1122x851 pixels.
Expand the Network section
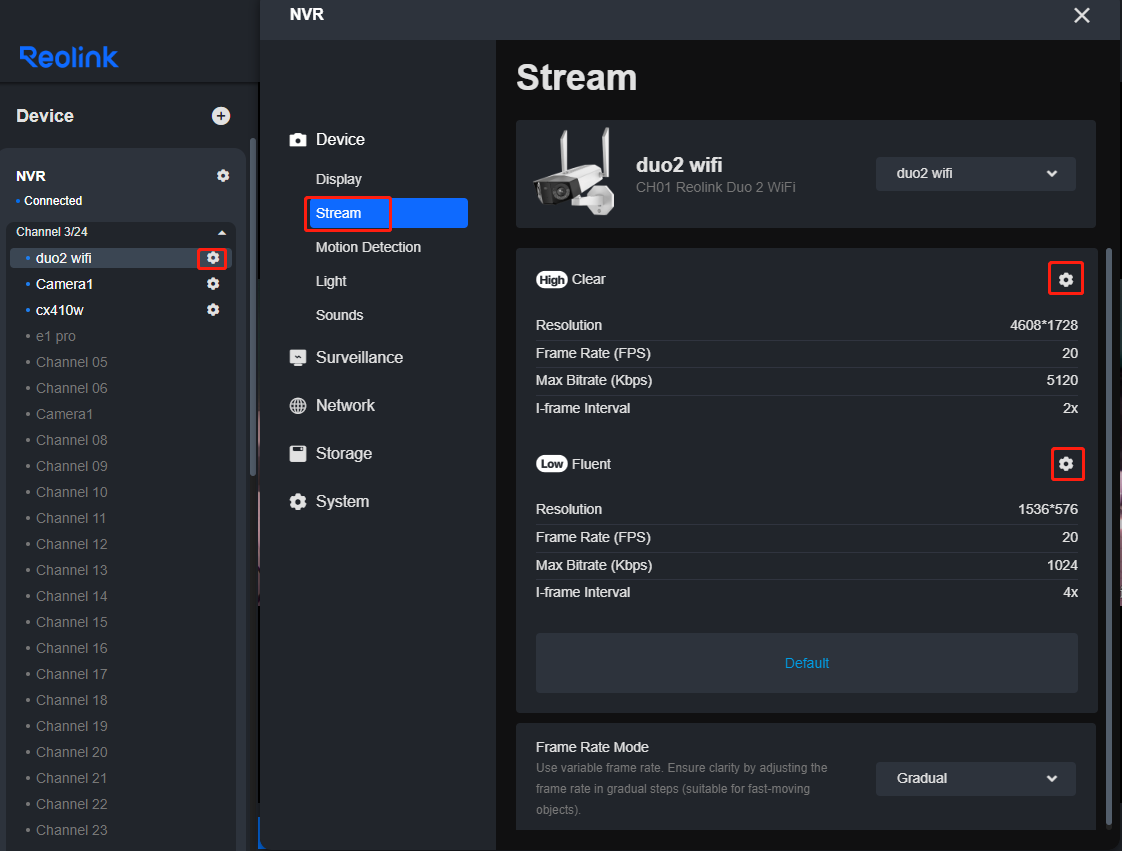point(345,406)
